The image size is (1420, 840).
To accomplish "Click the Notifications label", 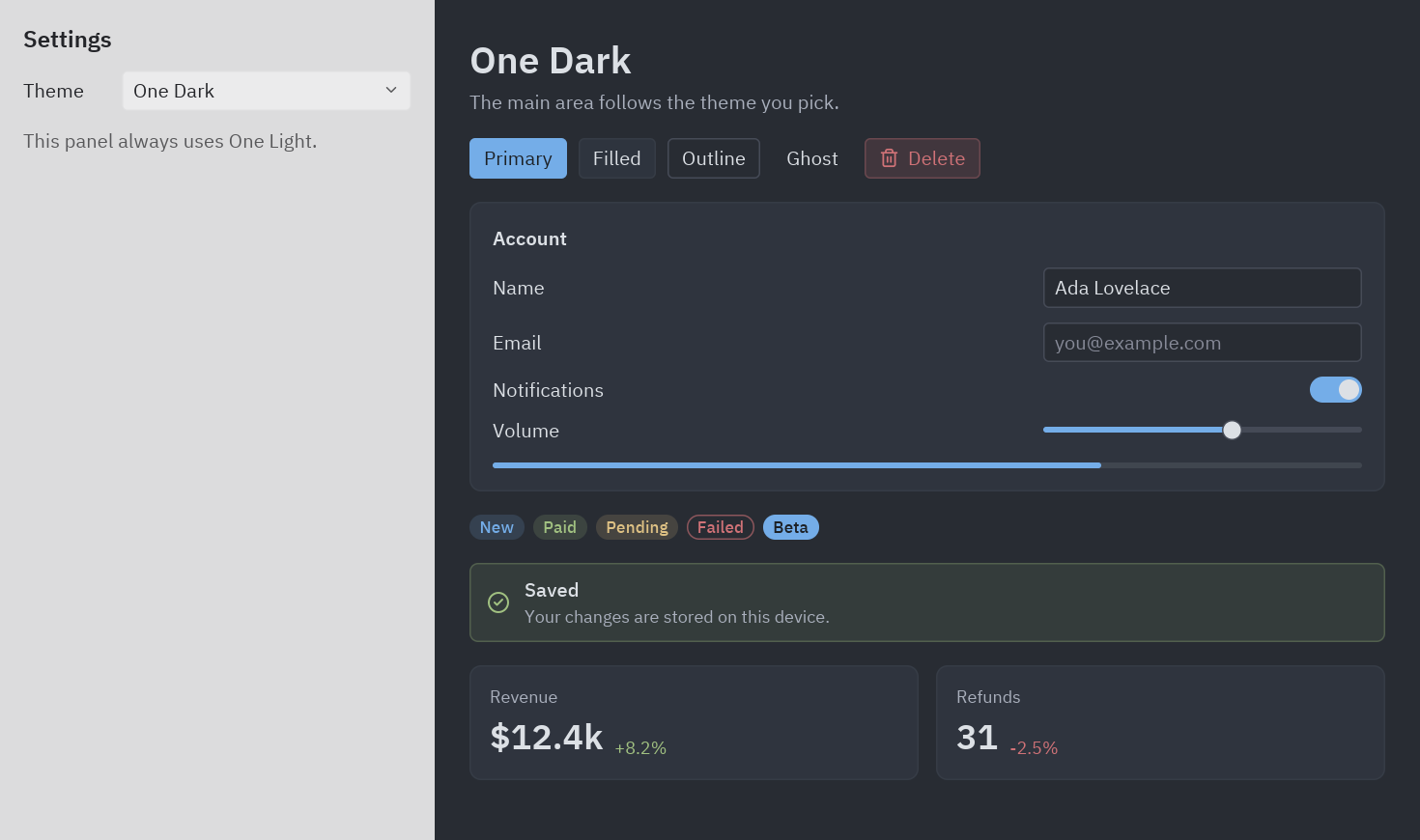I will click(548, 390).
